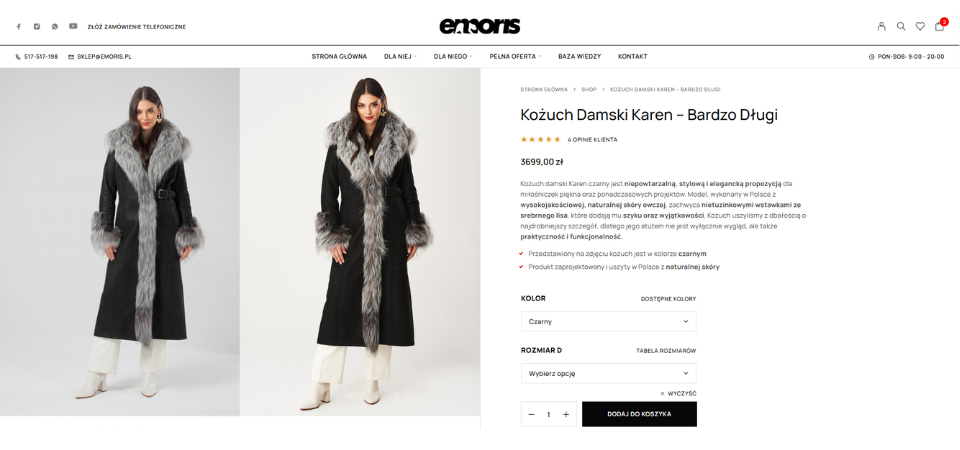Viewport: 960px width, 450px height.
Task: Open the Instagram social icon
Action: 37,26
